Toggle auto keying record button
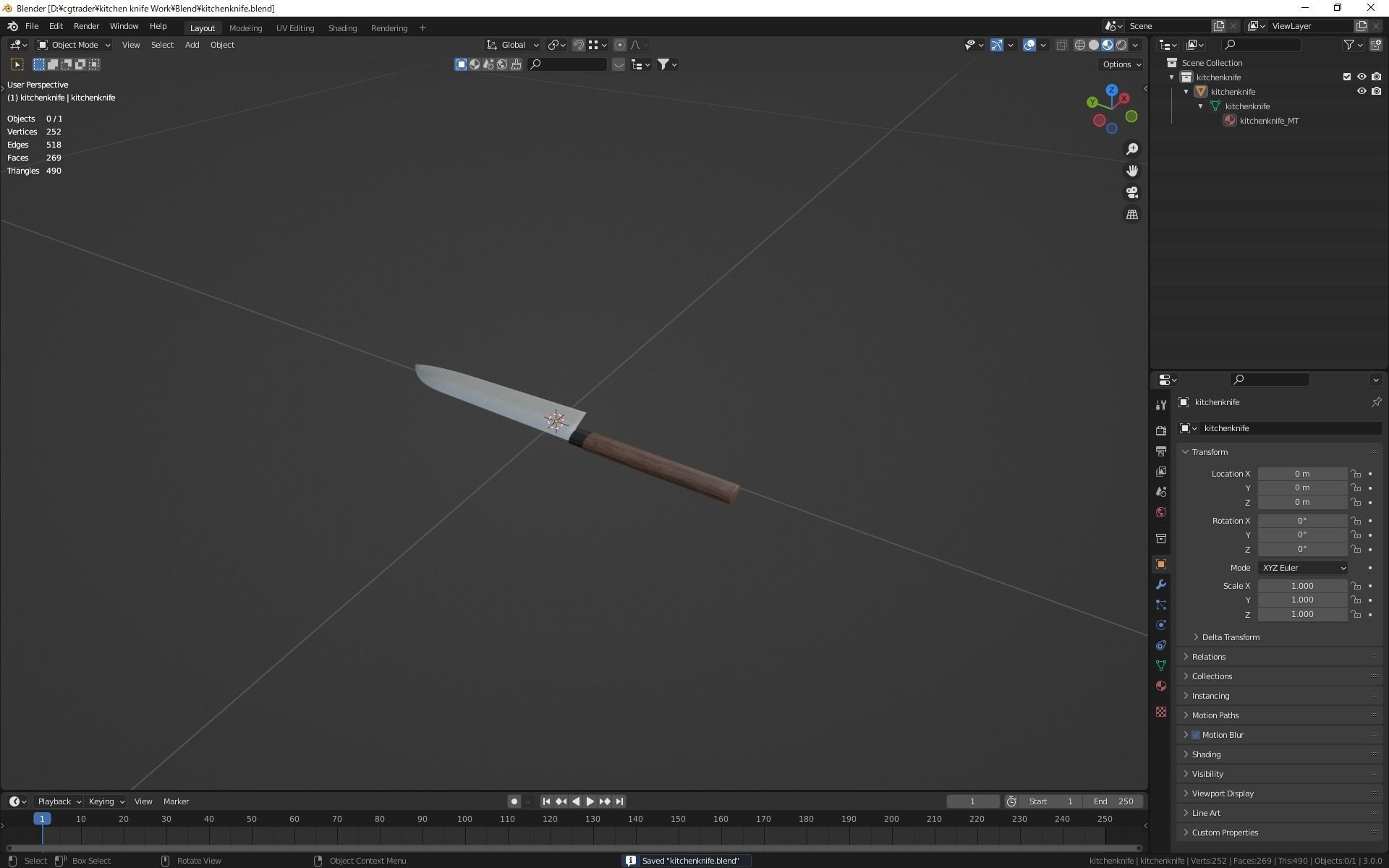Image resolution: width=1389 pixels, height=868 pixels. (514, 801)
